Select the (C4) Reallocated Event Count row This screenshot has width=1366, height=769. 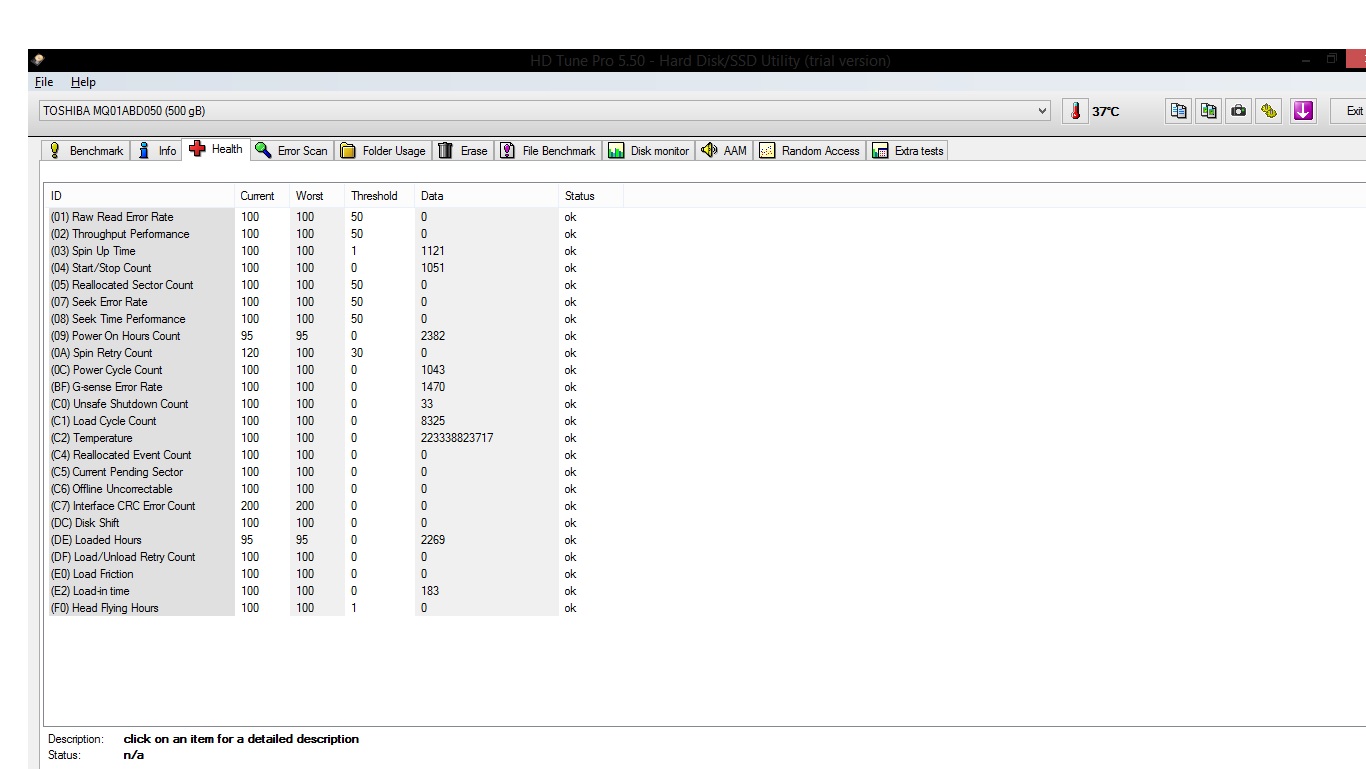coord(335,455)
